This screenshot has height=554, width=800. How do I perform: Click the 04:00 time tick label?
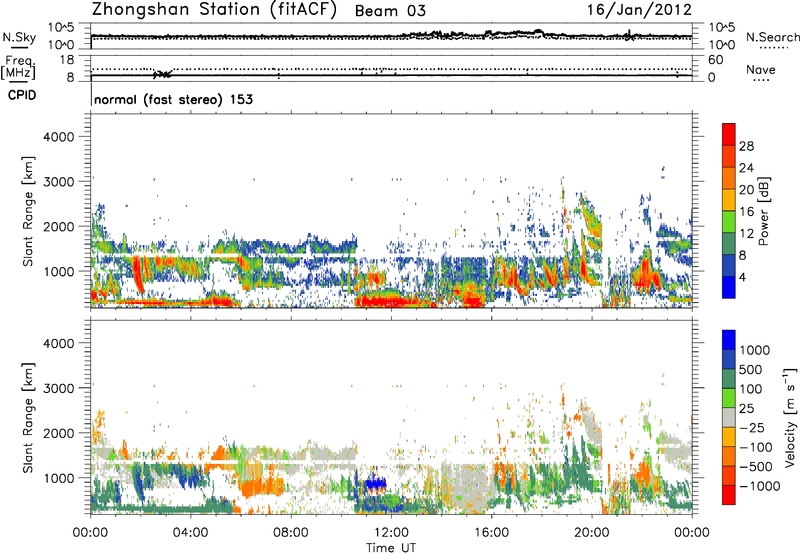[x=190, y=533]
